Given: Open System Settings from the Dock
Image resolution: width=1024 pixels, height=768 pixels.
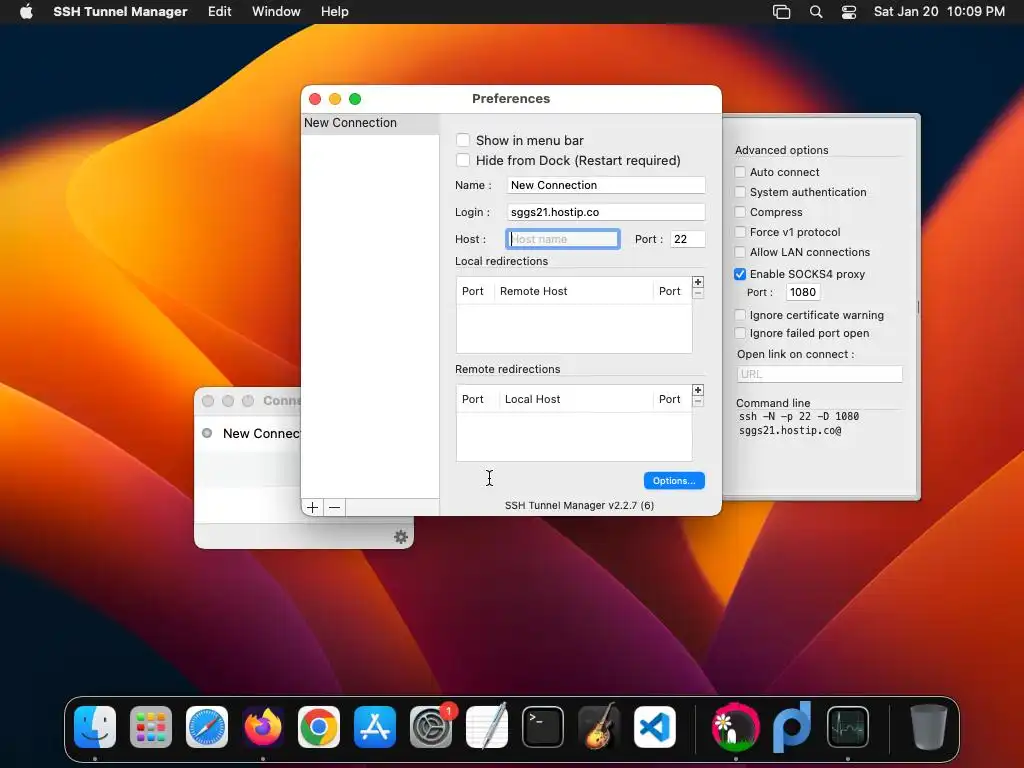Looking at the screenshot, I should tap(431, 727).
